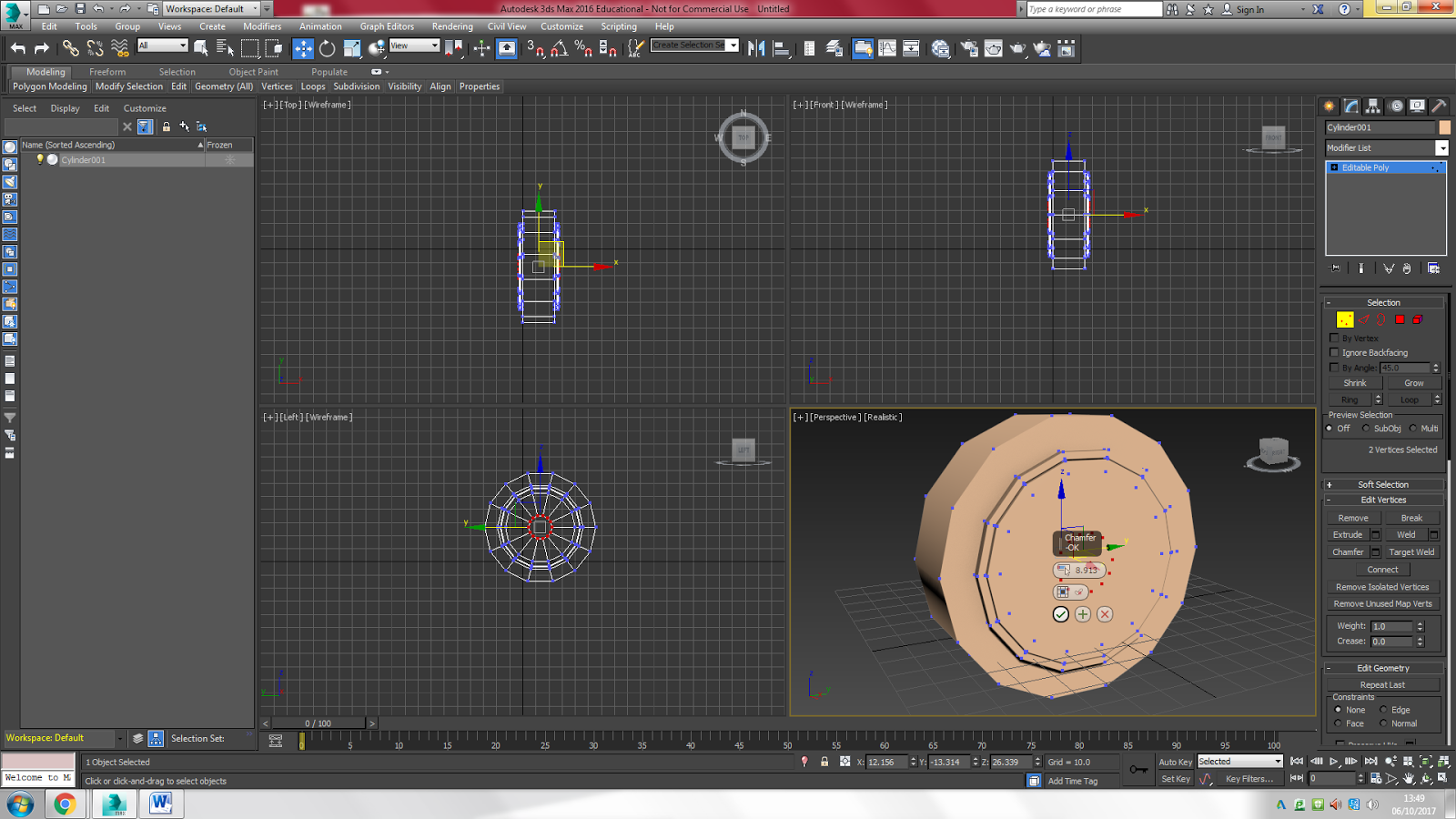Activate Select and Scale tool

point(351,48)
